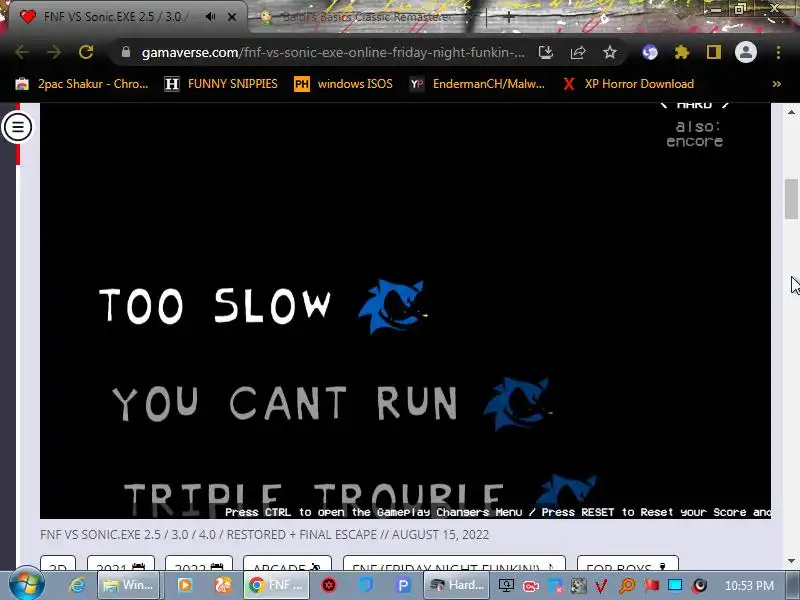Click the install/download page icon in address bar
Viewport: 800px width, 600px height.
coord(546,52)
